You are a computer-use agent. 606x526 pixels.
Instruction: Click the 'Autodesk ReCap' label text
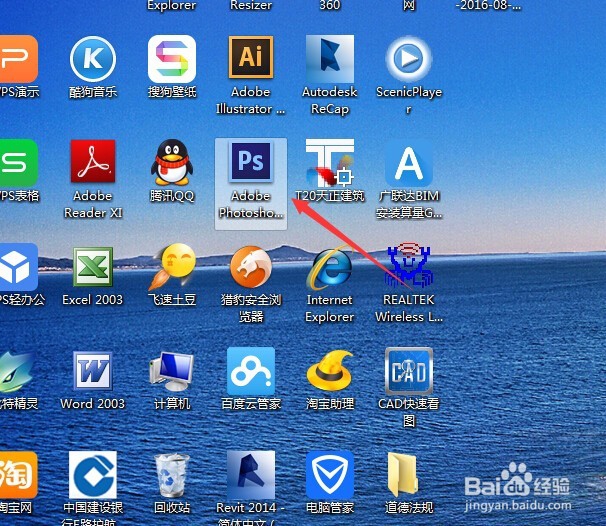pos(330,100)
